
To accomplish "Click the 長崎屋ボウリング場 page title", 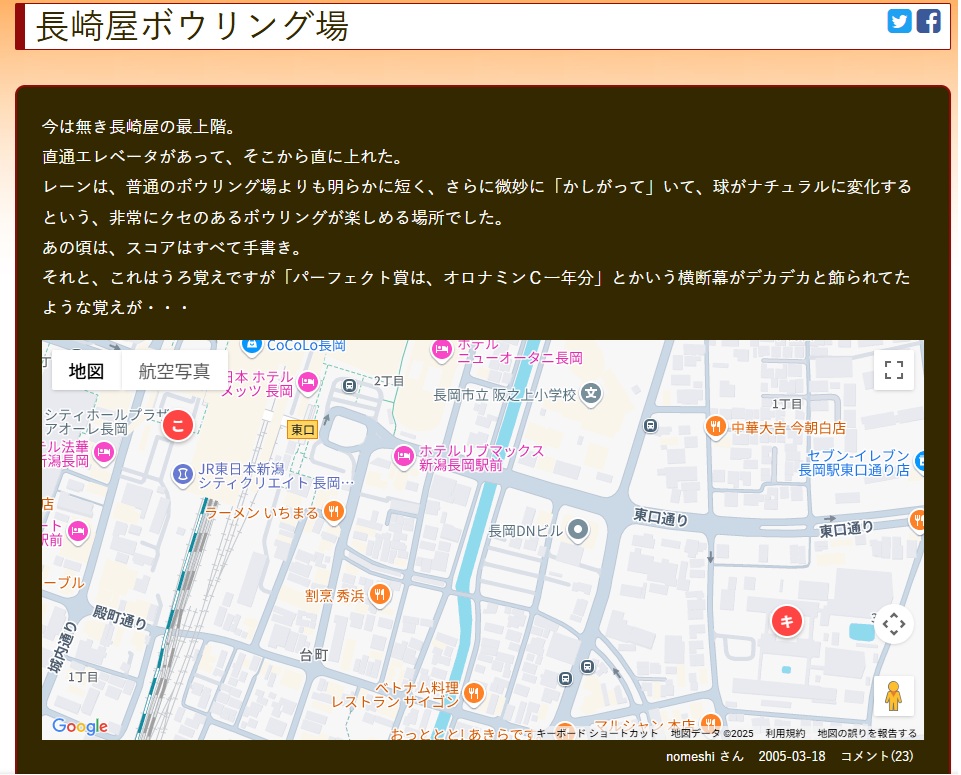I will click(x=192, y=27).
